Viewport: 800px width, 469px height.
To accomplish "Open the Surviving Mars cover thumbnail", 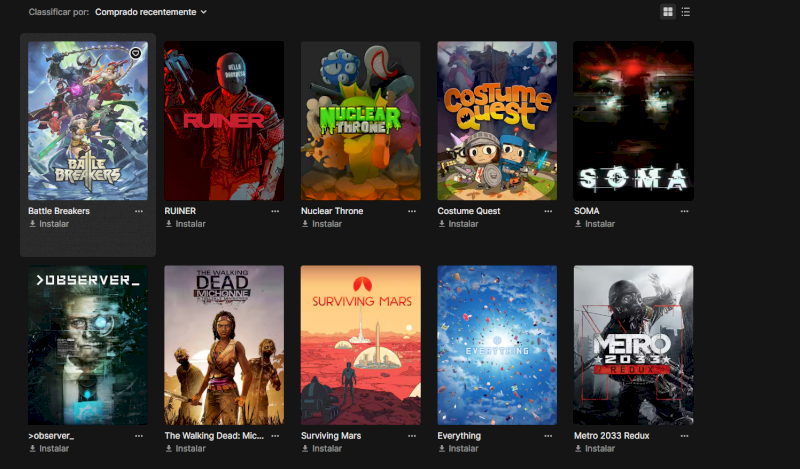I will (x=361, y=345).
